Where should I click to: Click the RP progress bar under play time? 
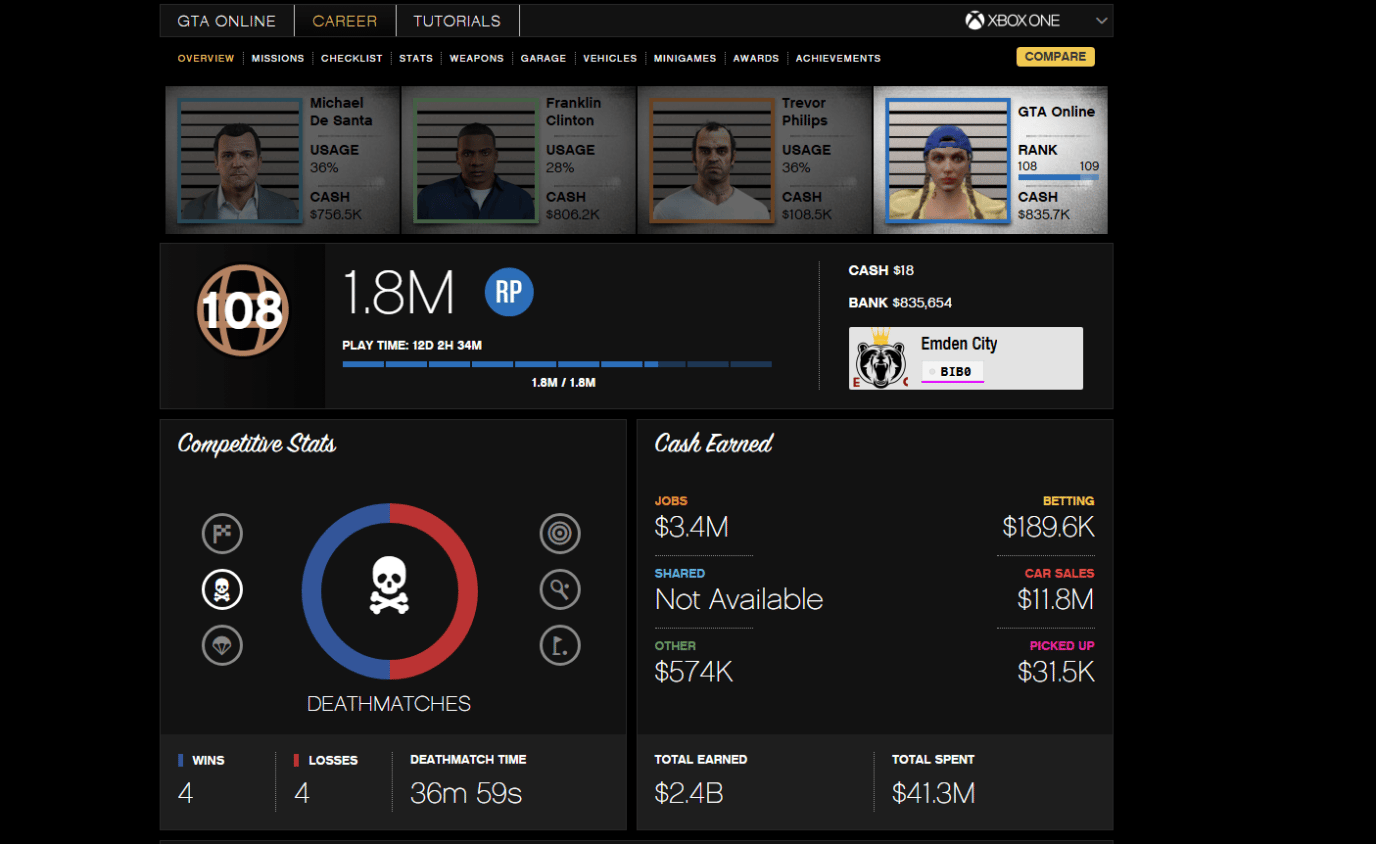tap(557, 364)
